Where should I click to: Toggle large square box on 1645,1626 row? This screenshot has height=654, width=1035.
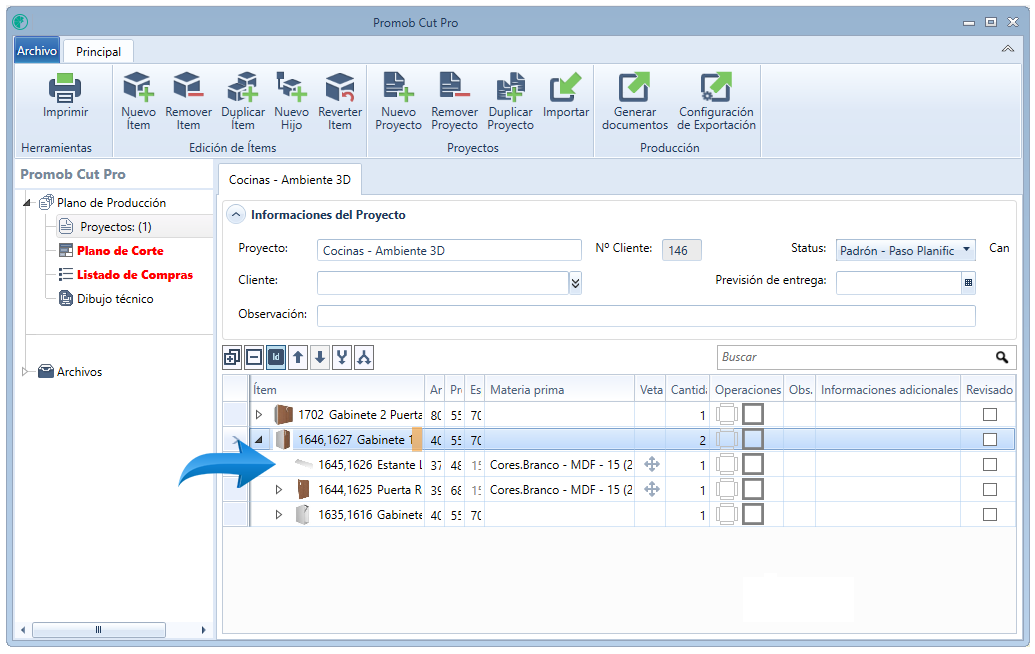(x=753, y=465)
